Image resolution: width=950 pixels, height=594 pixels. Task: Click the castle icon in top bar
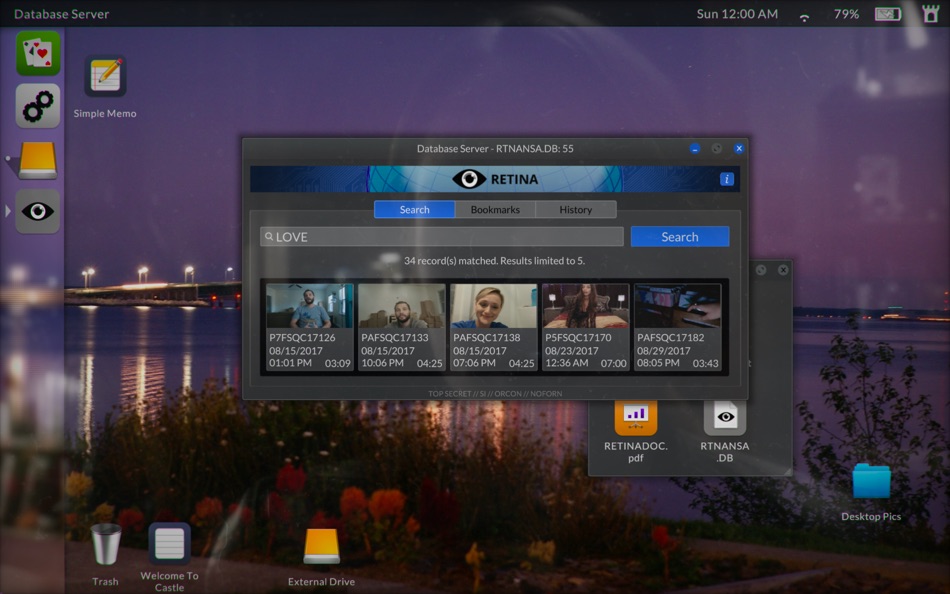point(931,13)
